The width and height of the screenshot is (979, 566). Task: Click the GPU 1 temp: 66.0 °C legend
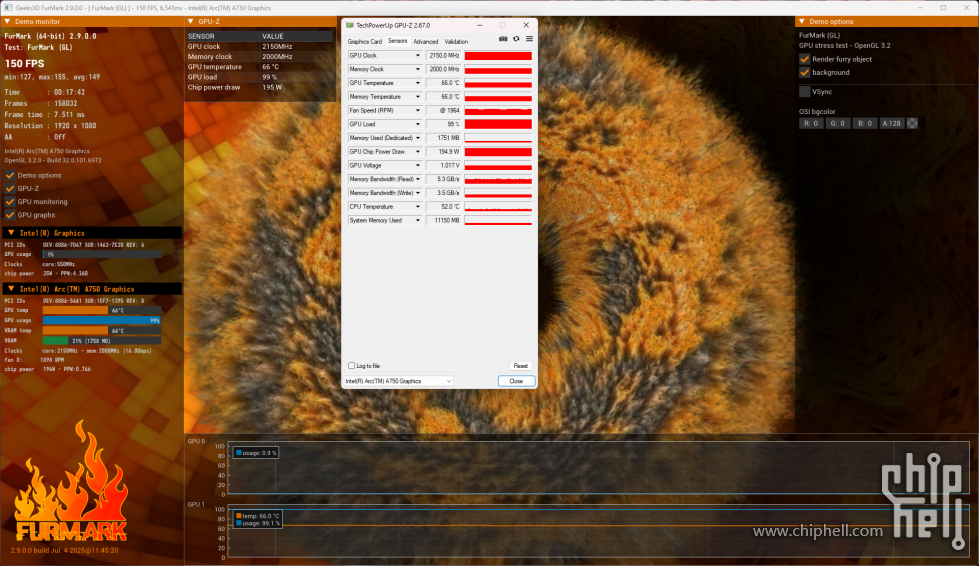click(257, 516)
